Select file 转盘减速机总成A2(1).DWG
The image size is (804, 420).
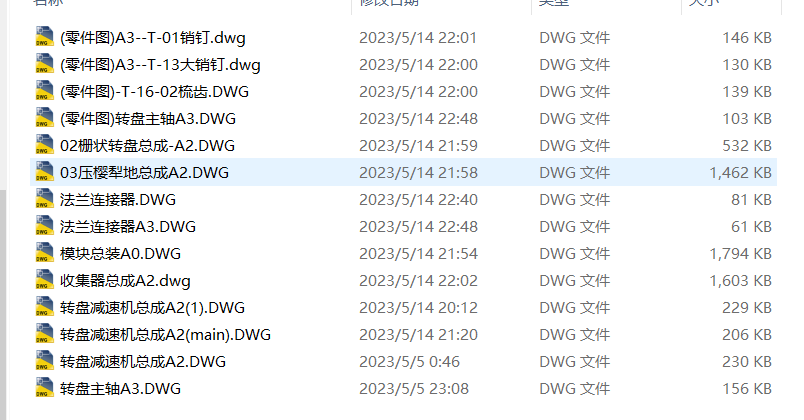point(404,307)
